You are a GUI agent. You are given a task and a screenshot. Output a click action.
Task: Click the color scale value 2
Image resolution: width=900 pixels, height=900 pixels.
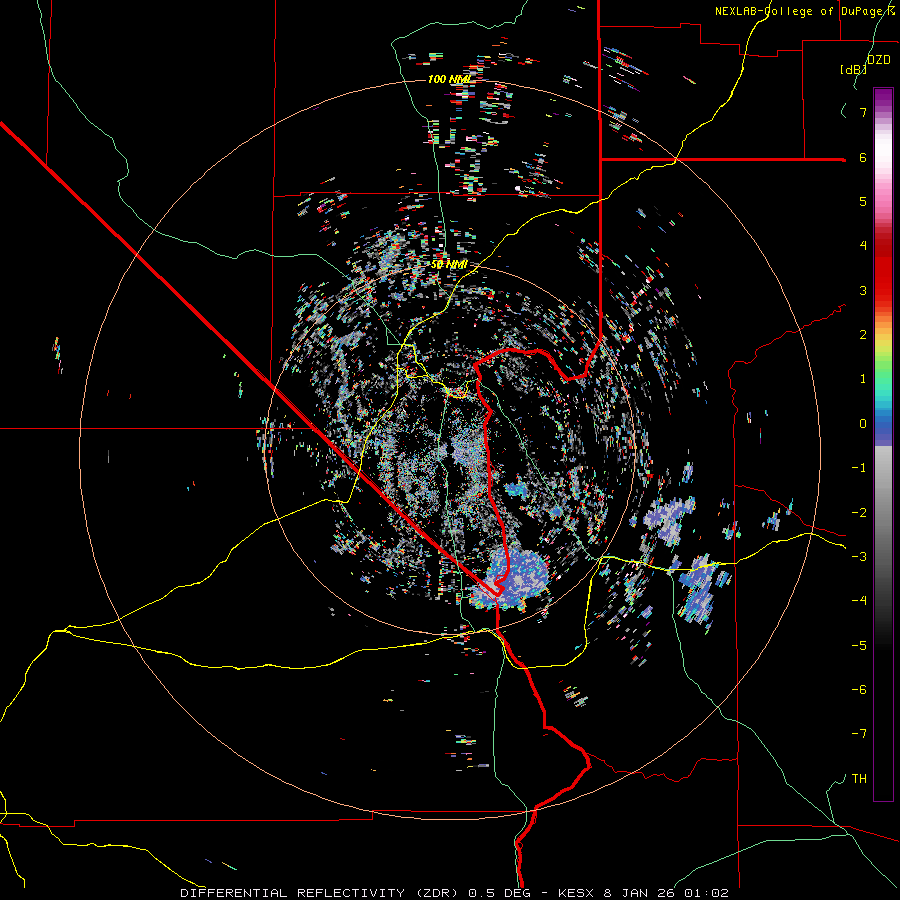[863, 335]
